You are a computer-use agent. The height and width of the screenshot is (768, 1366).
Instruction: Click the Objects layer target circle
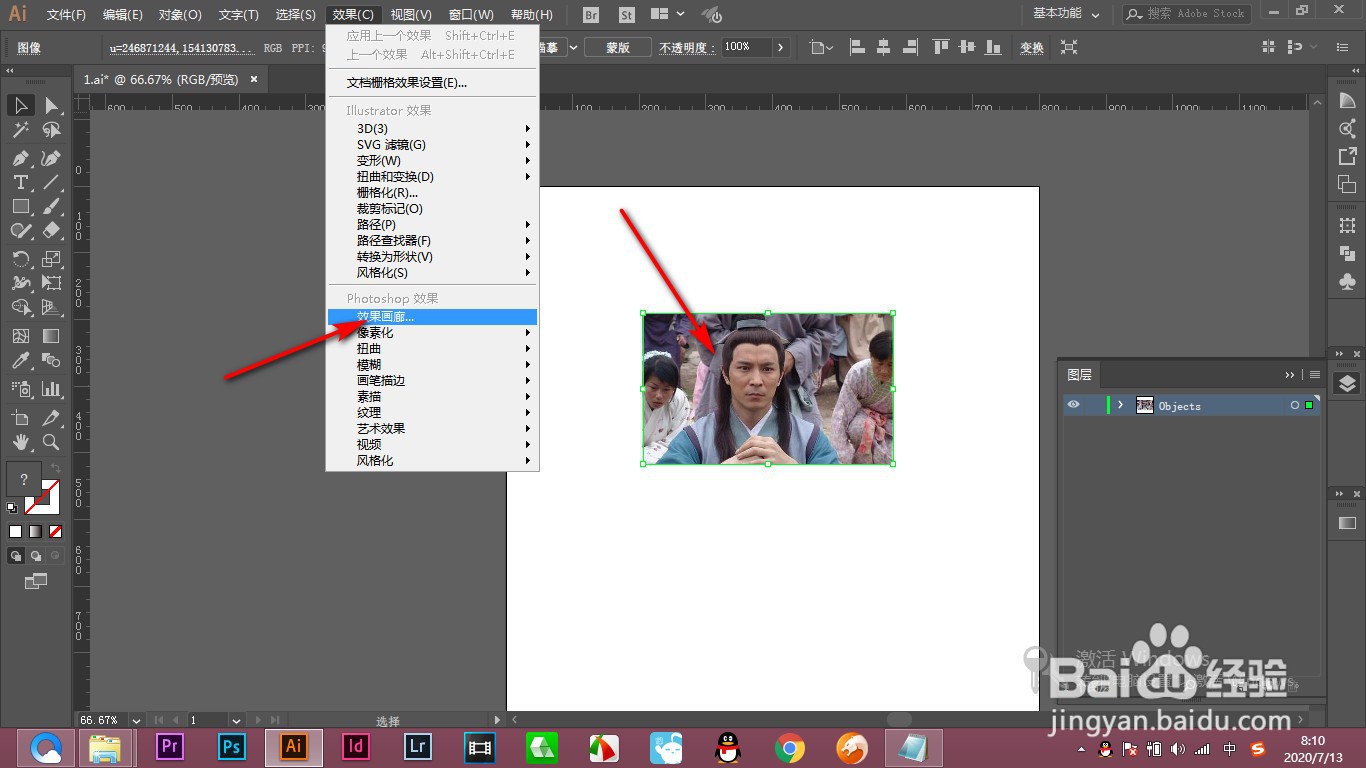tap(1294, 405)
